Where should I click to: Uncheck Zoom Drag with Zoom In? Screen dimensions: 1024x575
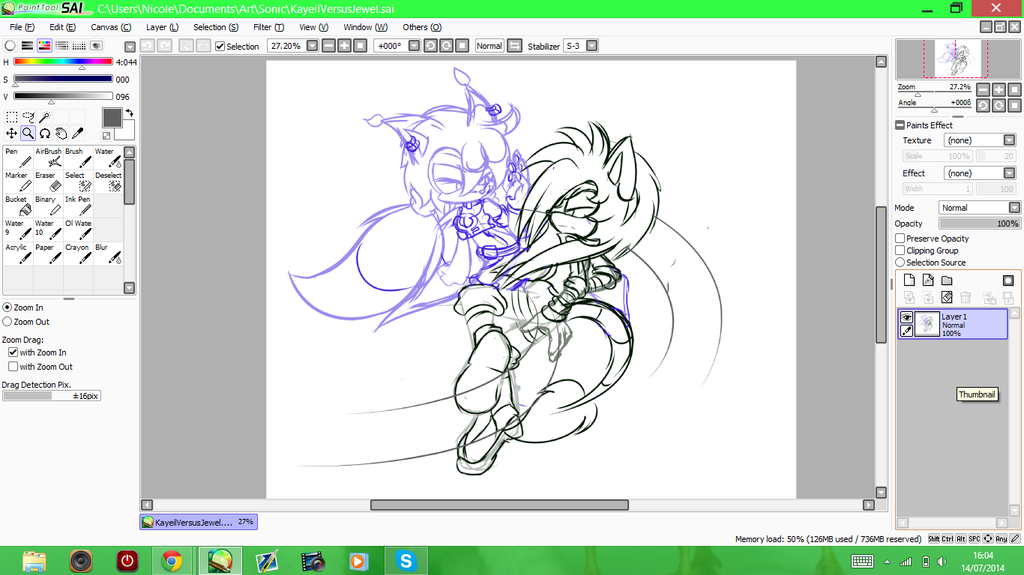[x=13, y=352]
